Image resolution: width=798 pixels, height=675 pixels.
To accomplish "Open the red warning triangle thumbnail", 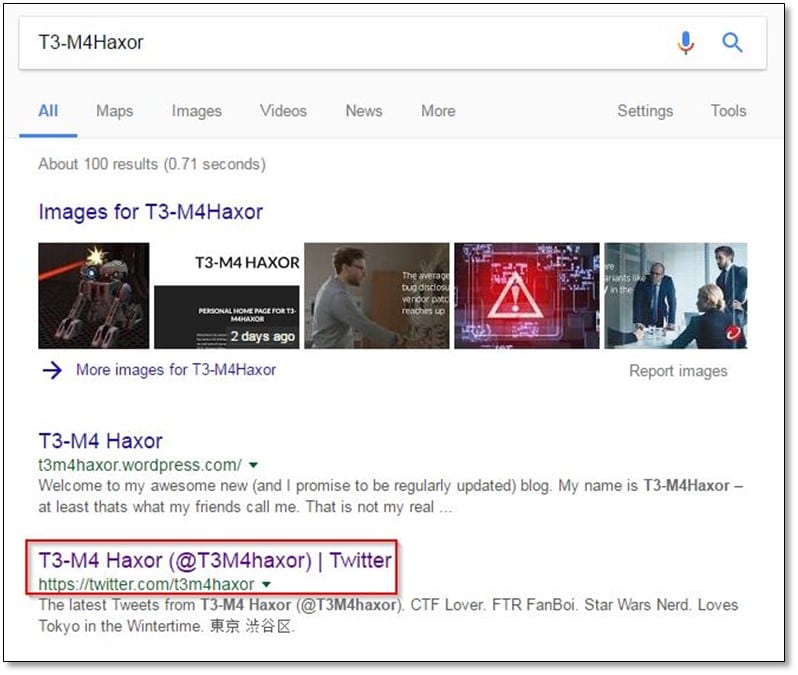I will point(527,296).
